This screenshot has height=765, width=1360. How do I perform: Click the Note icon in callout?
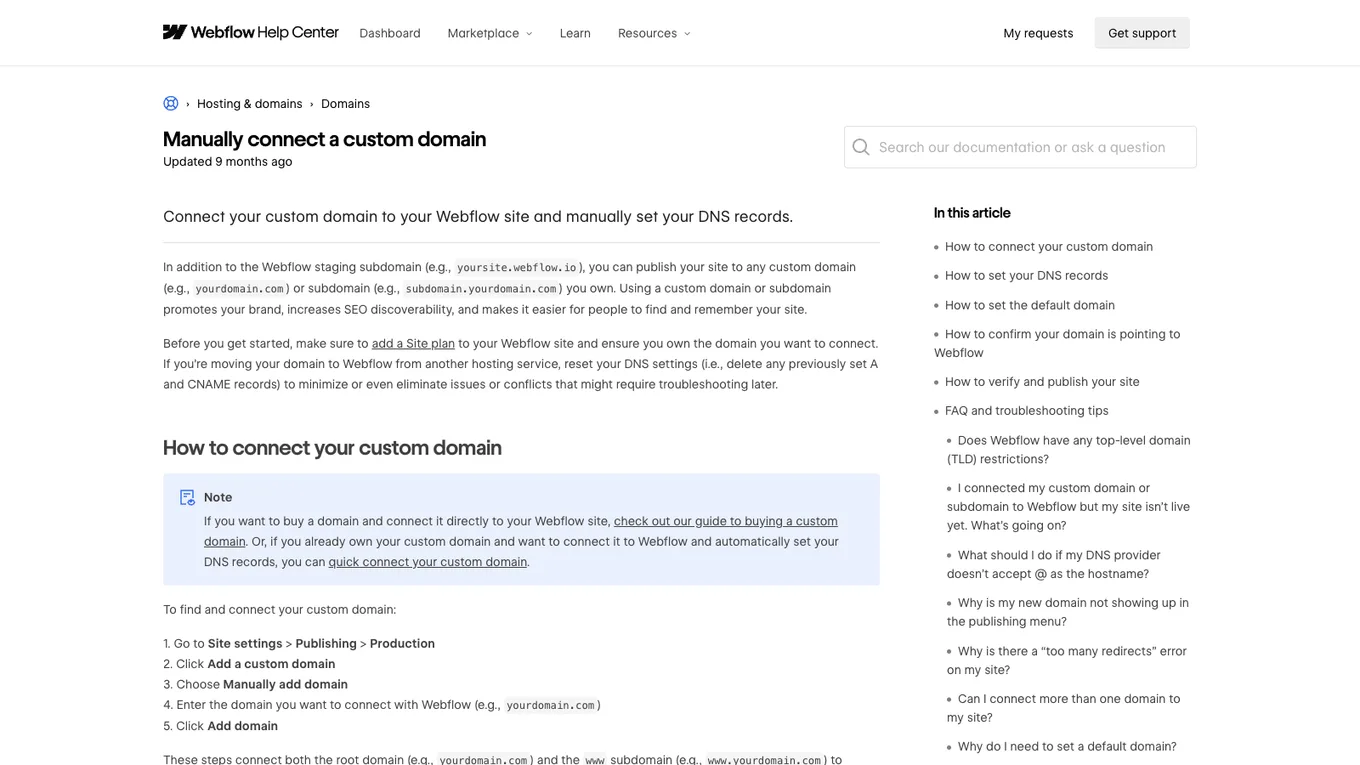pyautogui.click(x=187, y=497)
